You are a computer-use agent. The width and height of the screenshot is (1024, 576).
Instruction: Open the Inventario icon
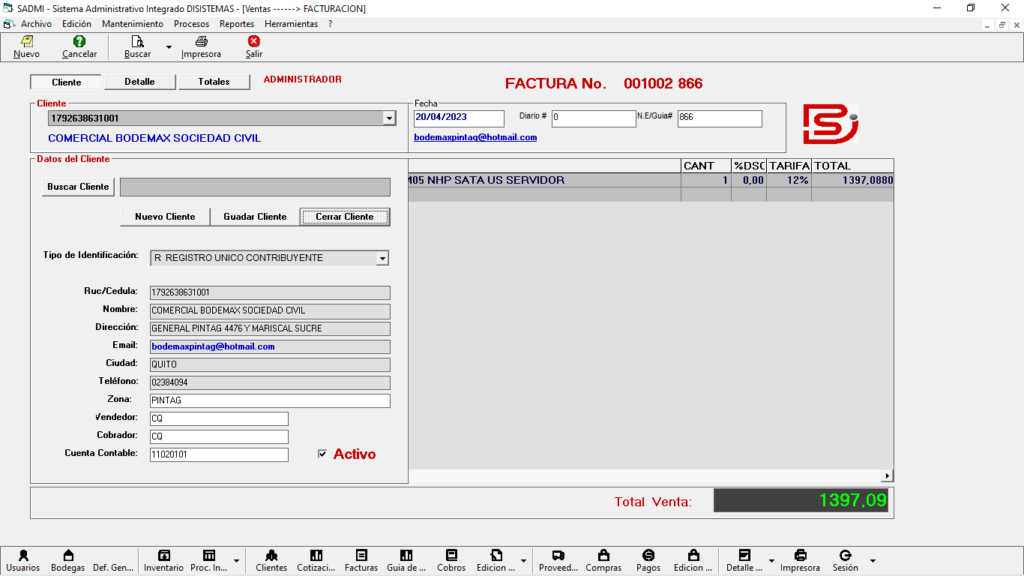(164, 555)
